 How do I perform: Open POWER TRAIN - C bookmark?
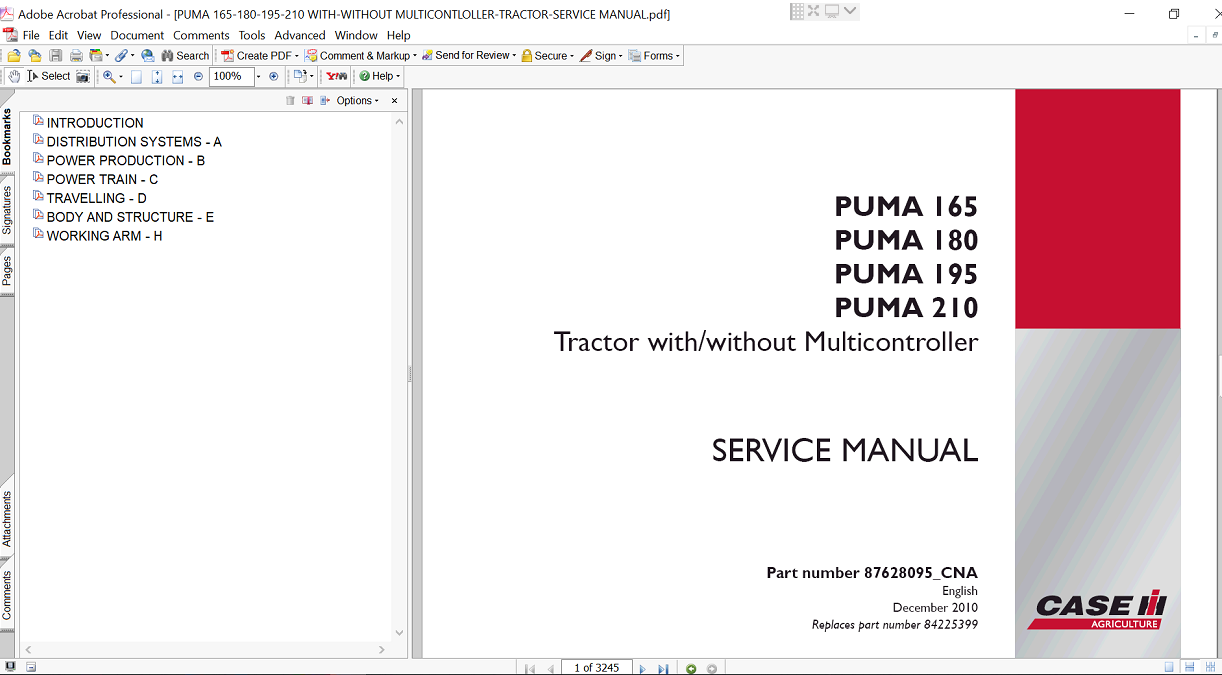coord(102,179)
